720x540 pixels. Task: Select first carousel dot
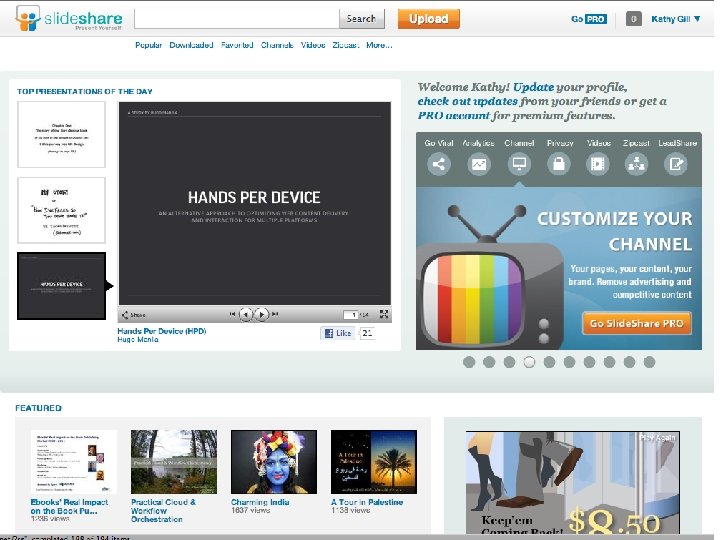(x=469, y=362)
